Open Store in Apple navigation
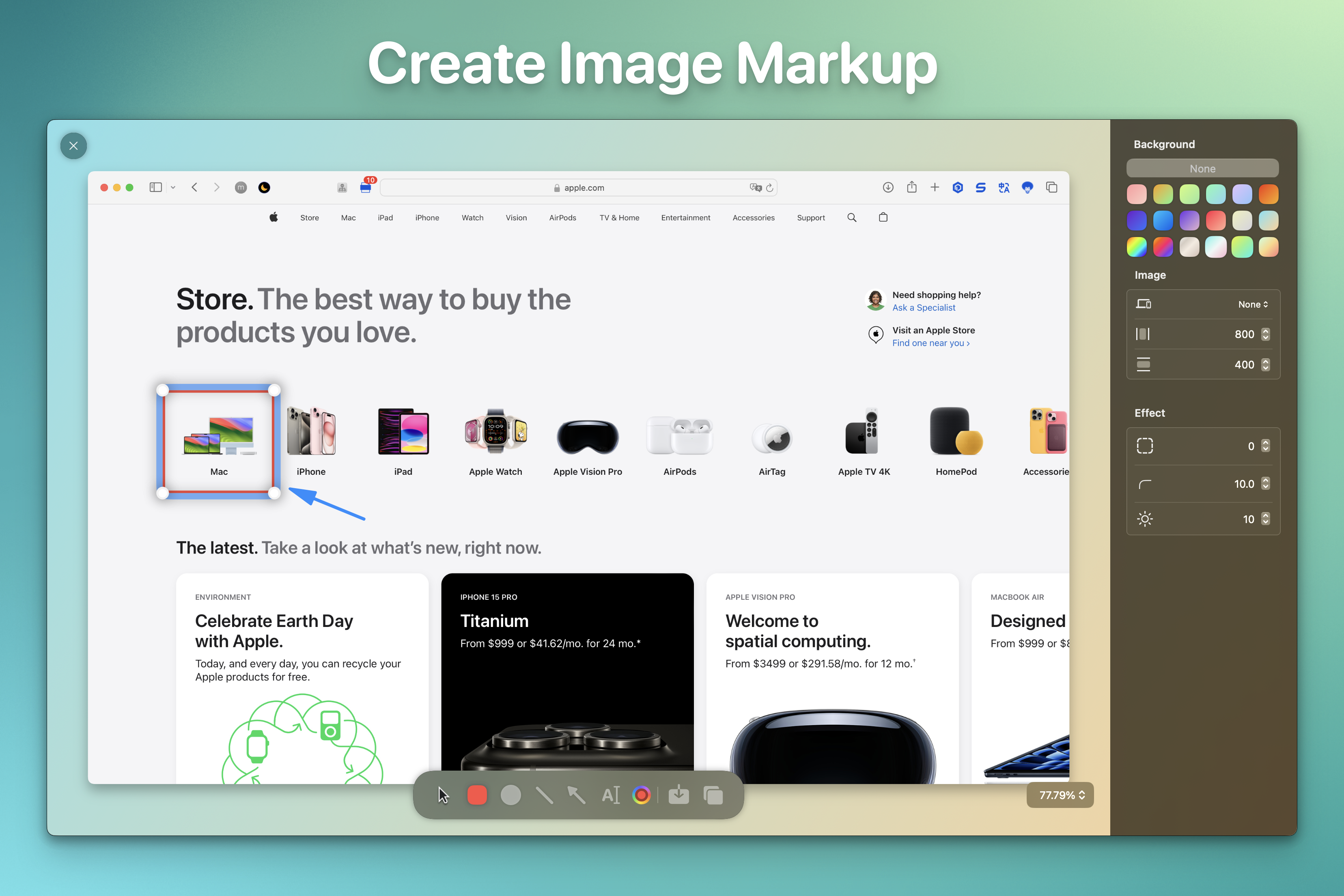The height and width of the screenshot is (896, 1344). coord(310,218)
